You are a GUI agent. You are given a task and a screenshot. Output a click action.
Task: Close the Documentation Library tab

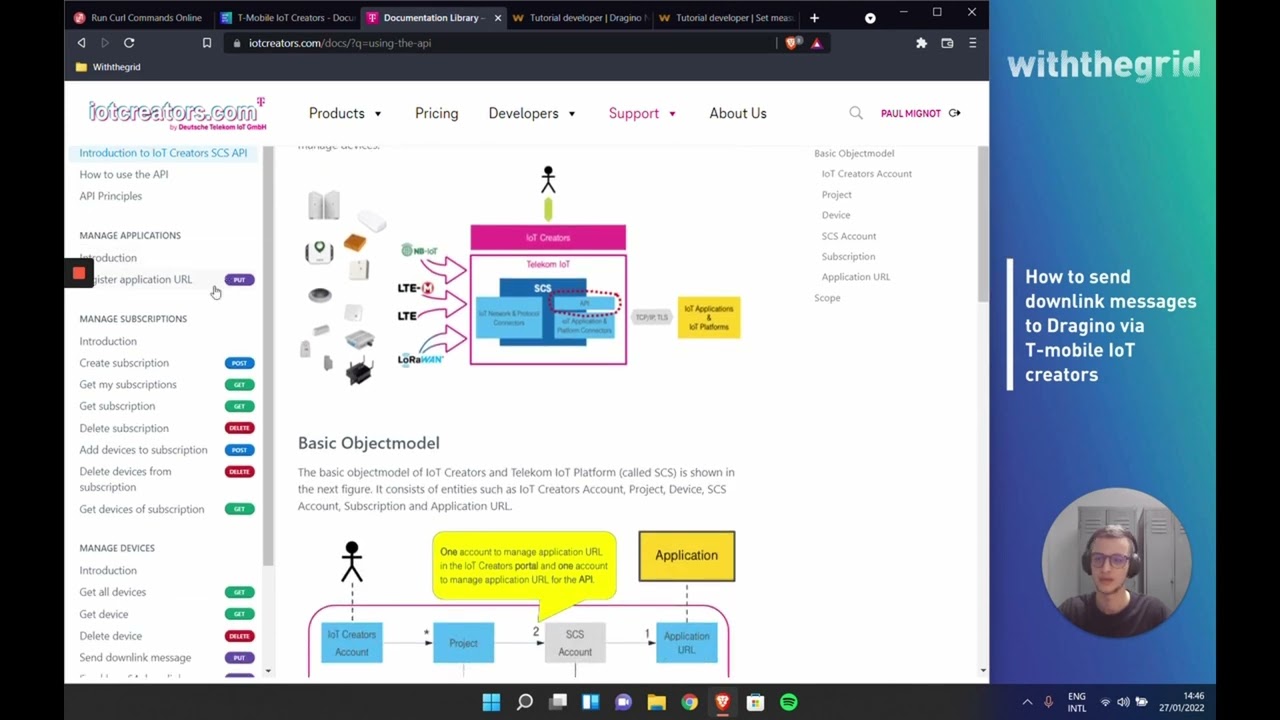[x=497, y=18]
